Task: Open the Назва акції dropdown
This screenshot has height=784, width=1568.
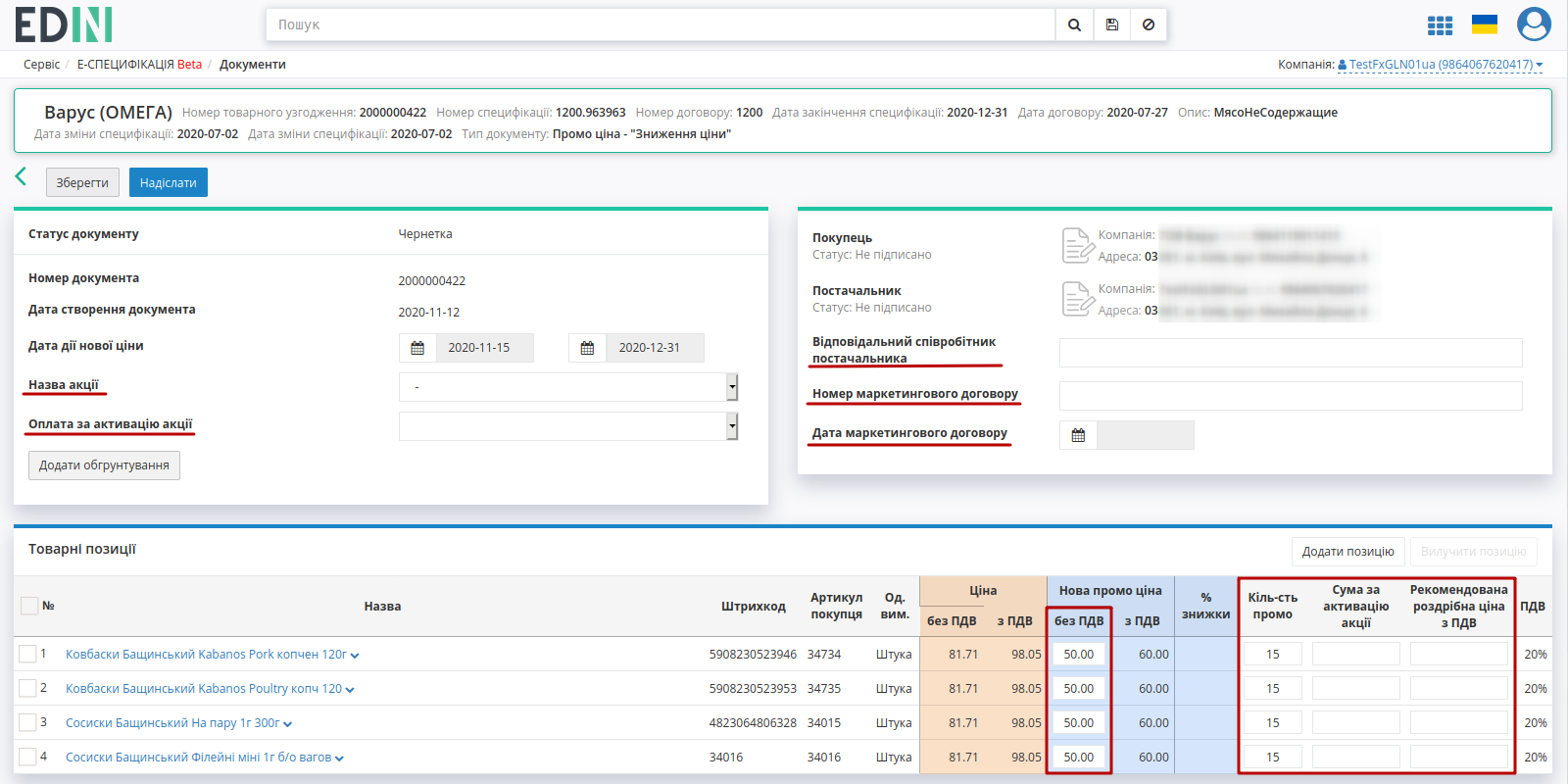Action: click(x=568, y=387)
